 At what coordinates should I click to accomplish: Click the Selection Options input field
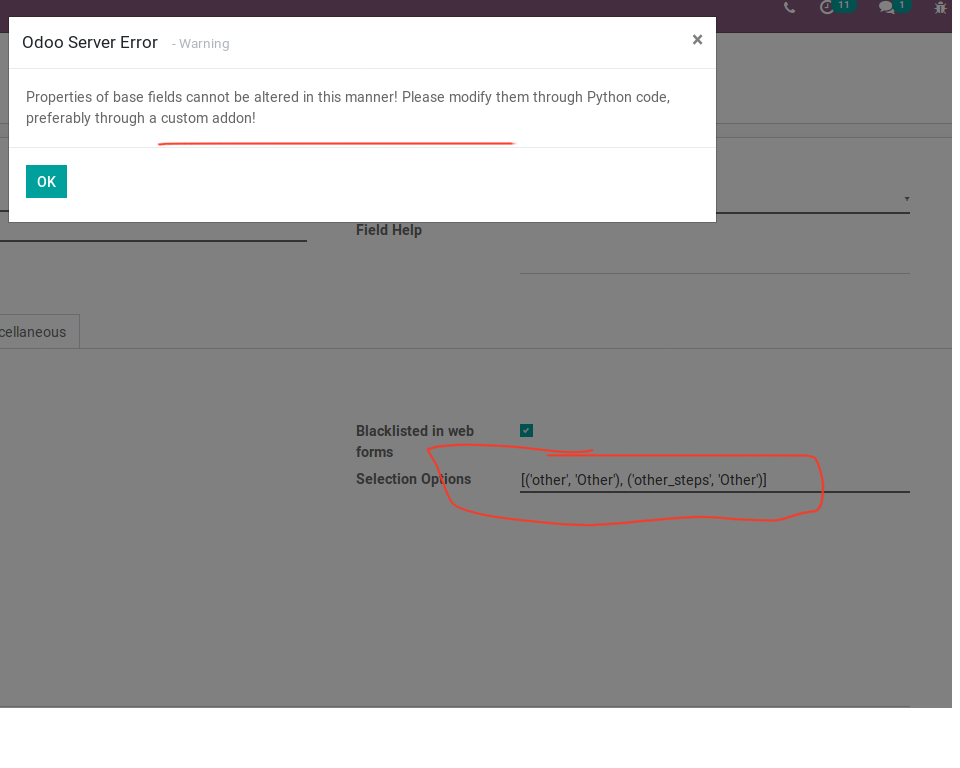coord(714,480)
